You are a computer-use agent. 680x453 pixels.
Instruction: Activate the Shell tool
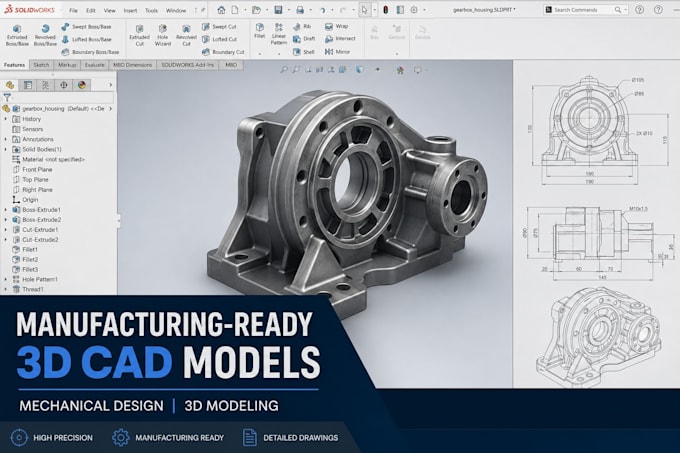coord(304,52)
